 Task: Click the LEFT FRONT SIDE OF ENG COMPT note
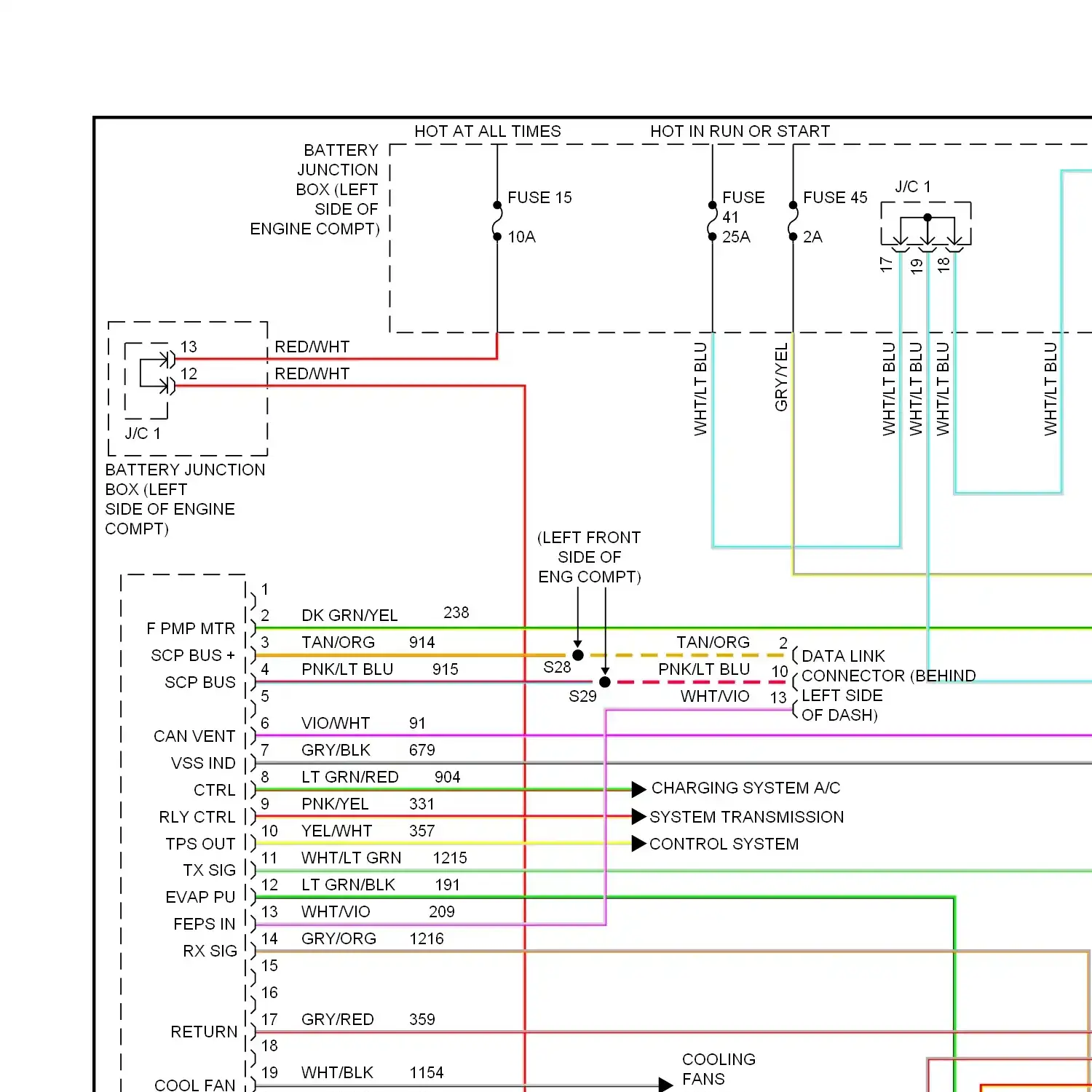tap(590, 557)
